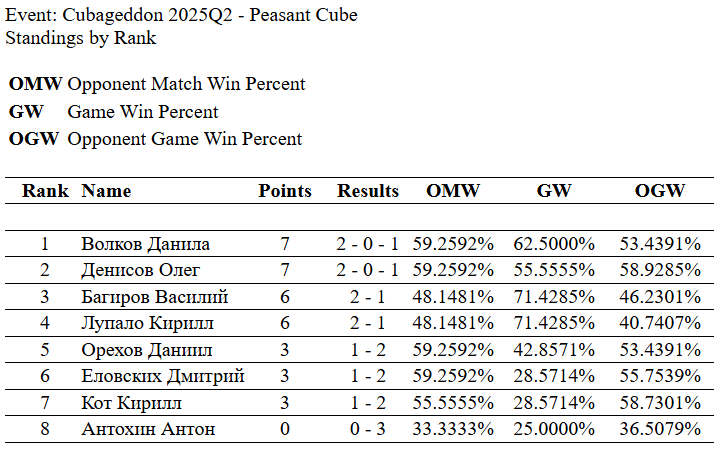
Task: Select the Орехов Даниил row name
Action: (146, 350)
